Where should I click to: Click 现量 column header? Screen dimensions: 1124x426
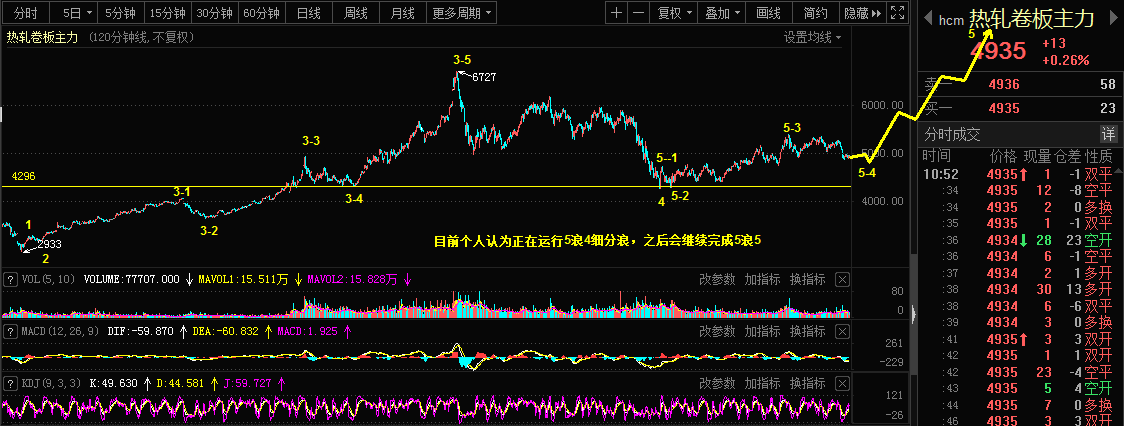point(1036,156)
